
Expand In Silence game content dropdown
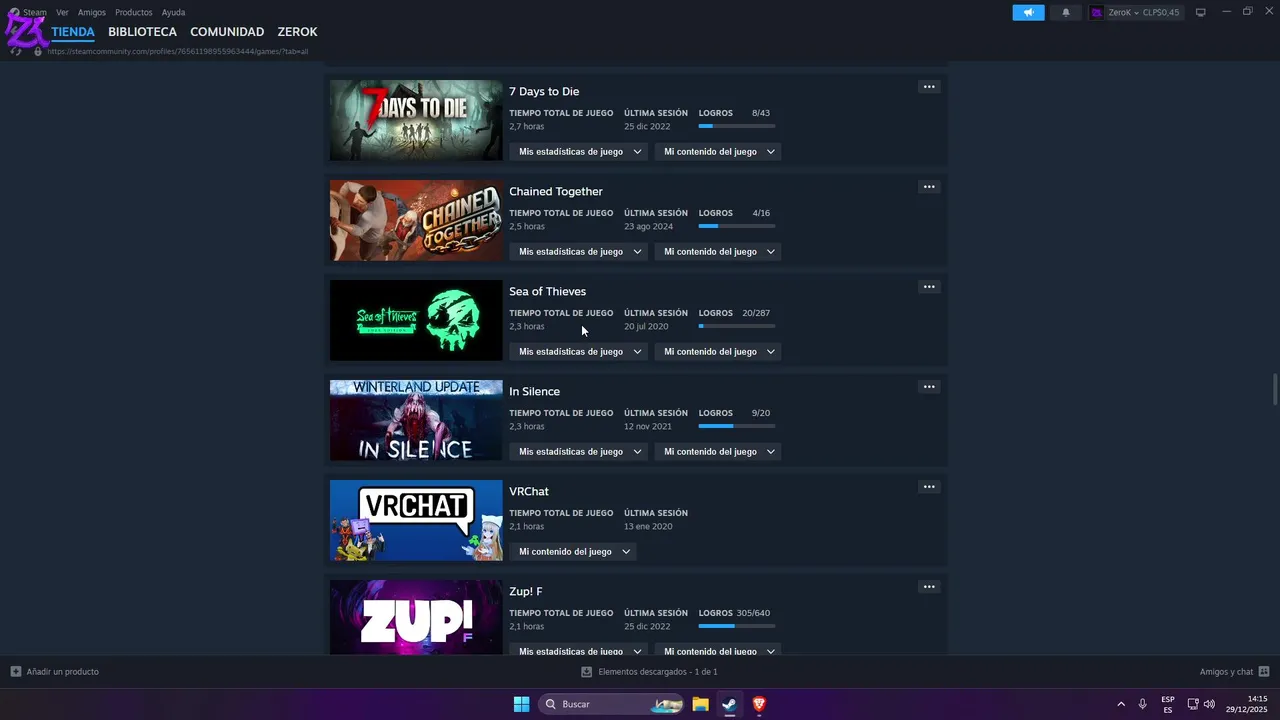coord(718,452)
